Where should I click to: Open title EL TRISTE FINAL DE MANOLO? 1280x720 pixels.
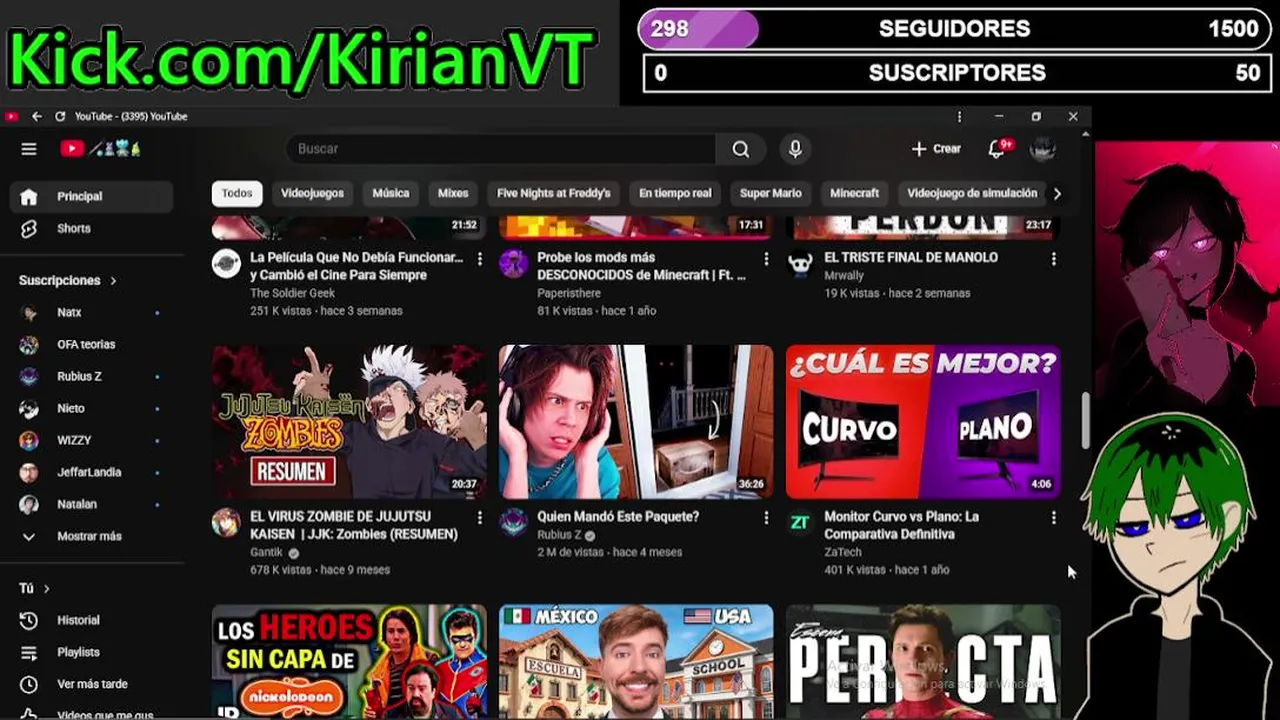coord(911,258)
